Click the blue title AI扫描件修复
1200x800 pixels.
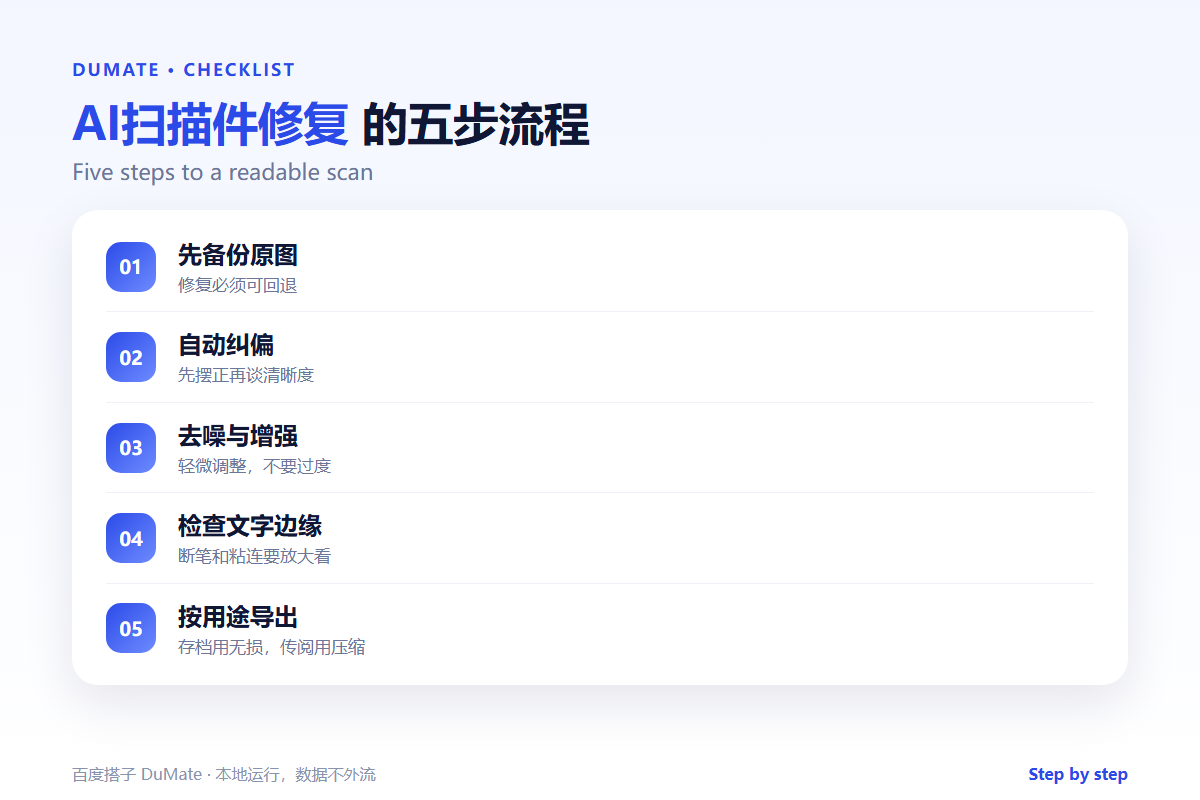point(210,124)
